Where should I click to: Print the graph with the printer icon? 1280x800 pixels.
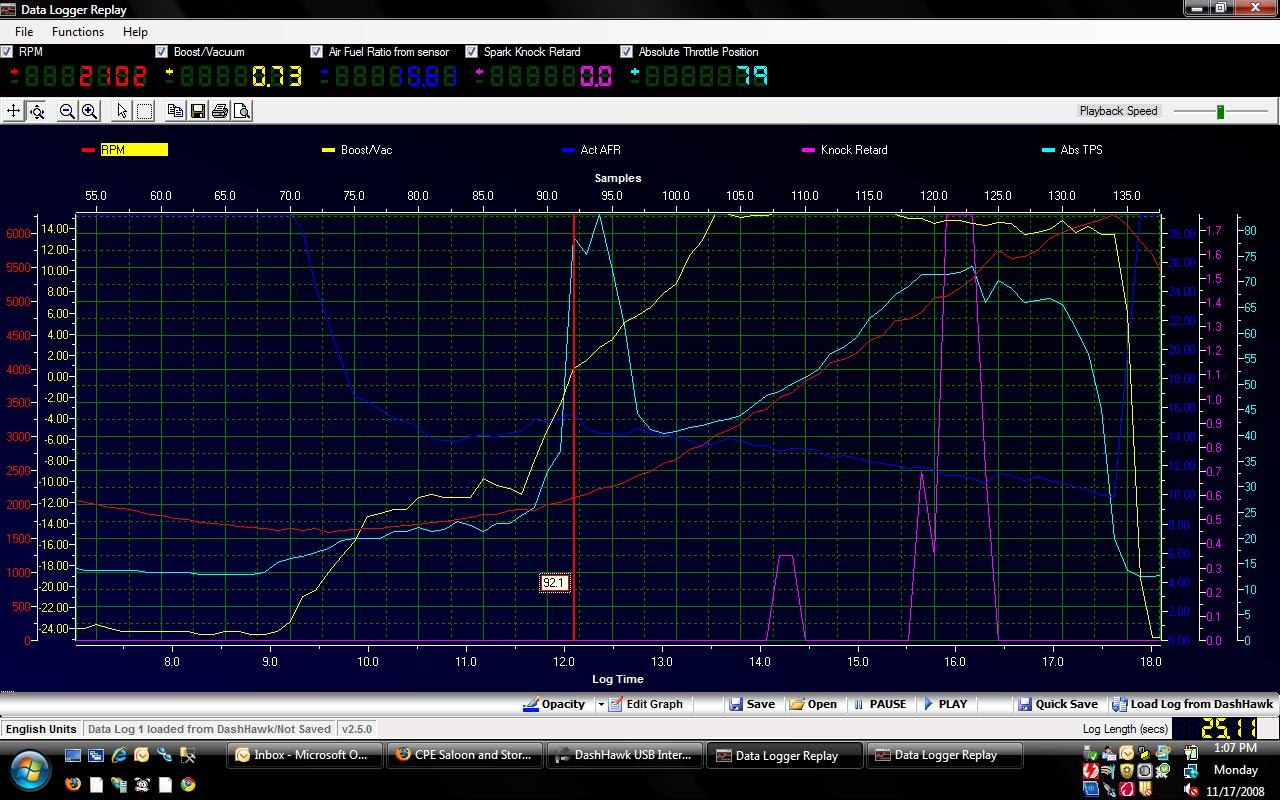click(219, 111)
